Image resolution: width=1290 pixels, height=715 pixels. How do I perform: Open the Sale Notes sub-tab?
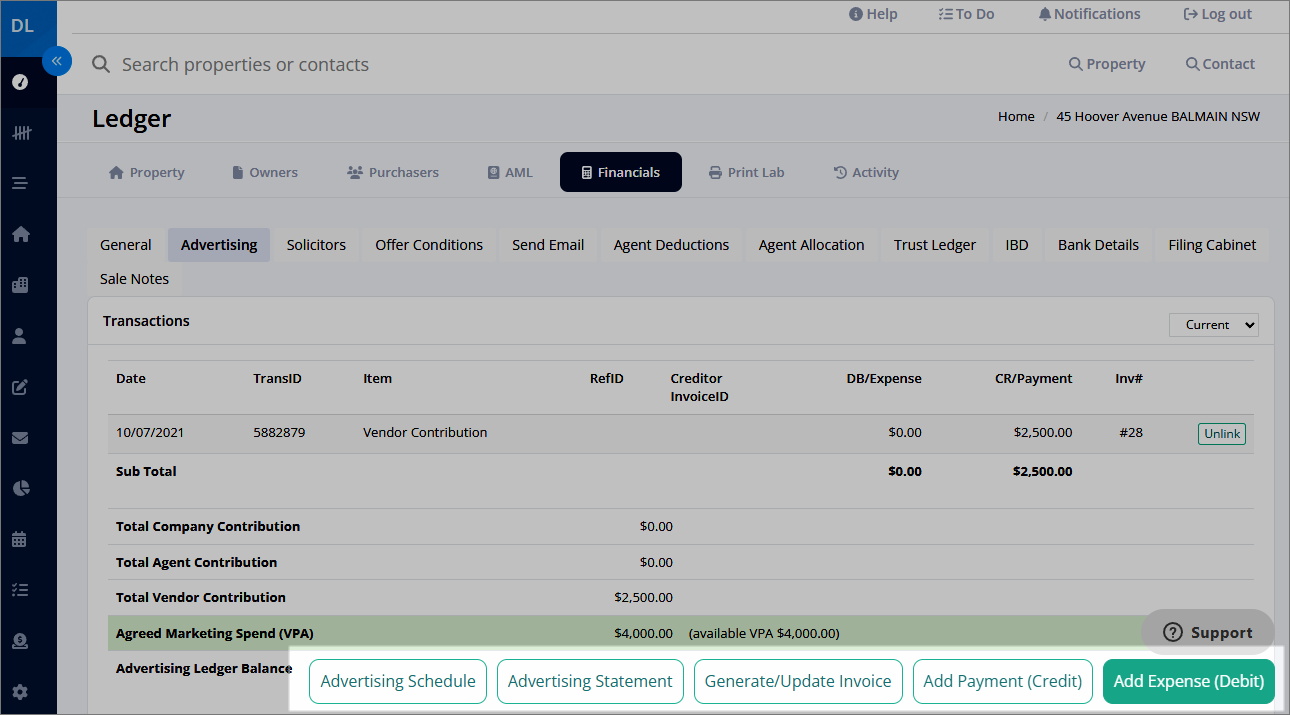click(135, 279)
